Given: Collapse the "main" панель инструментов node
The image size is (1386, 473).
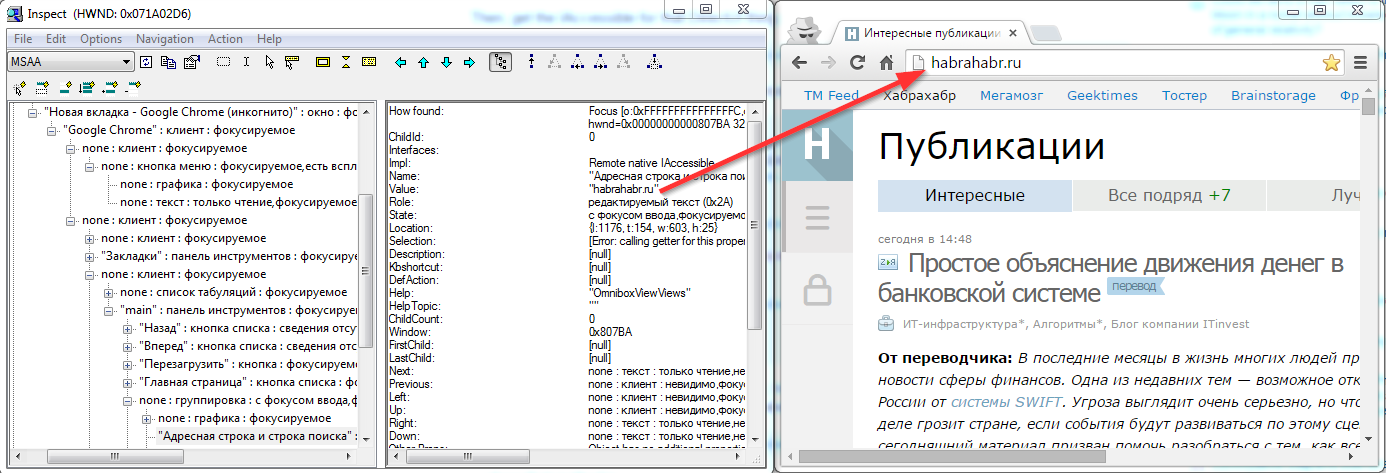Looking at the screenshot, I should point(109,310).
